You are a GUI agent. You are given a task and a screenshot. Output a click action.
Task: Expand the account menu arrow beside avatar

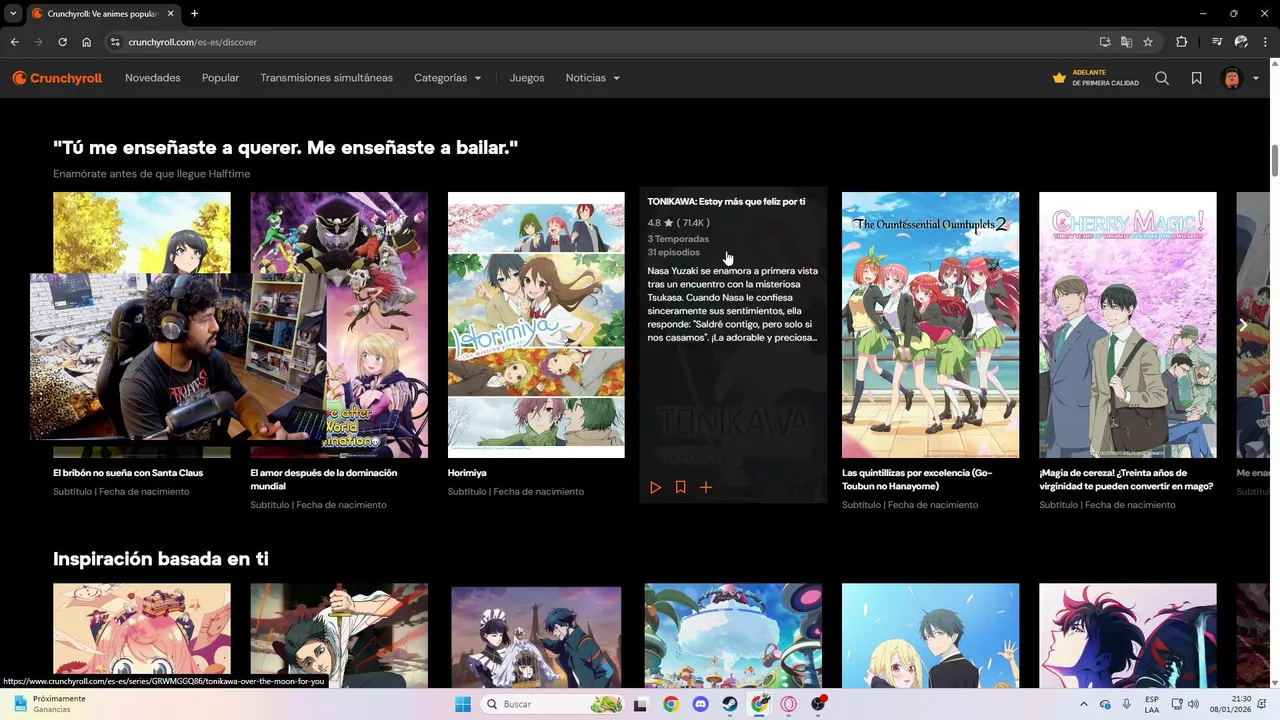click(x=1256, y=78)
